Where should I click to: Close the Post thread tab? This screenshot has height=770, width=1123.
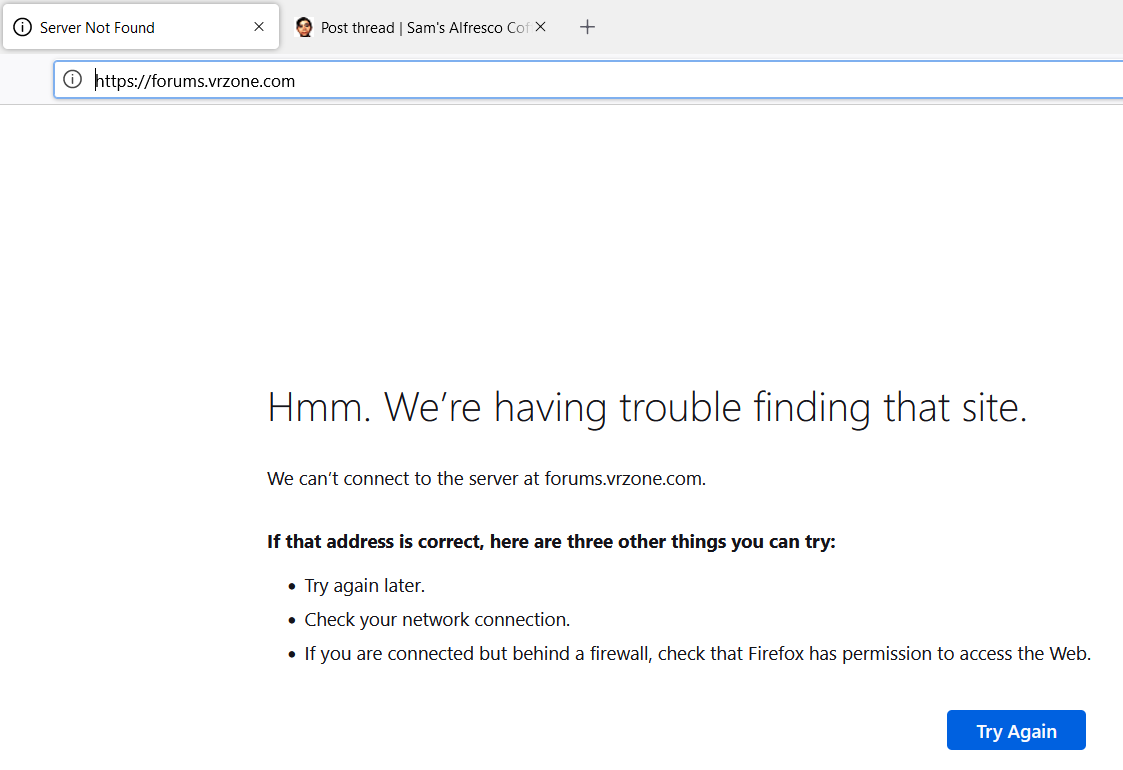click(540, 27)
